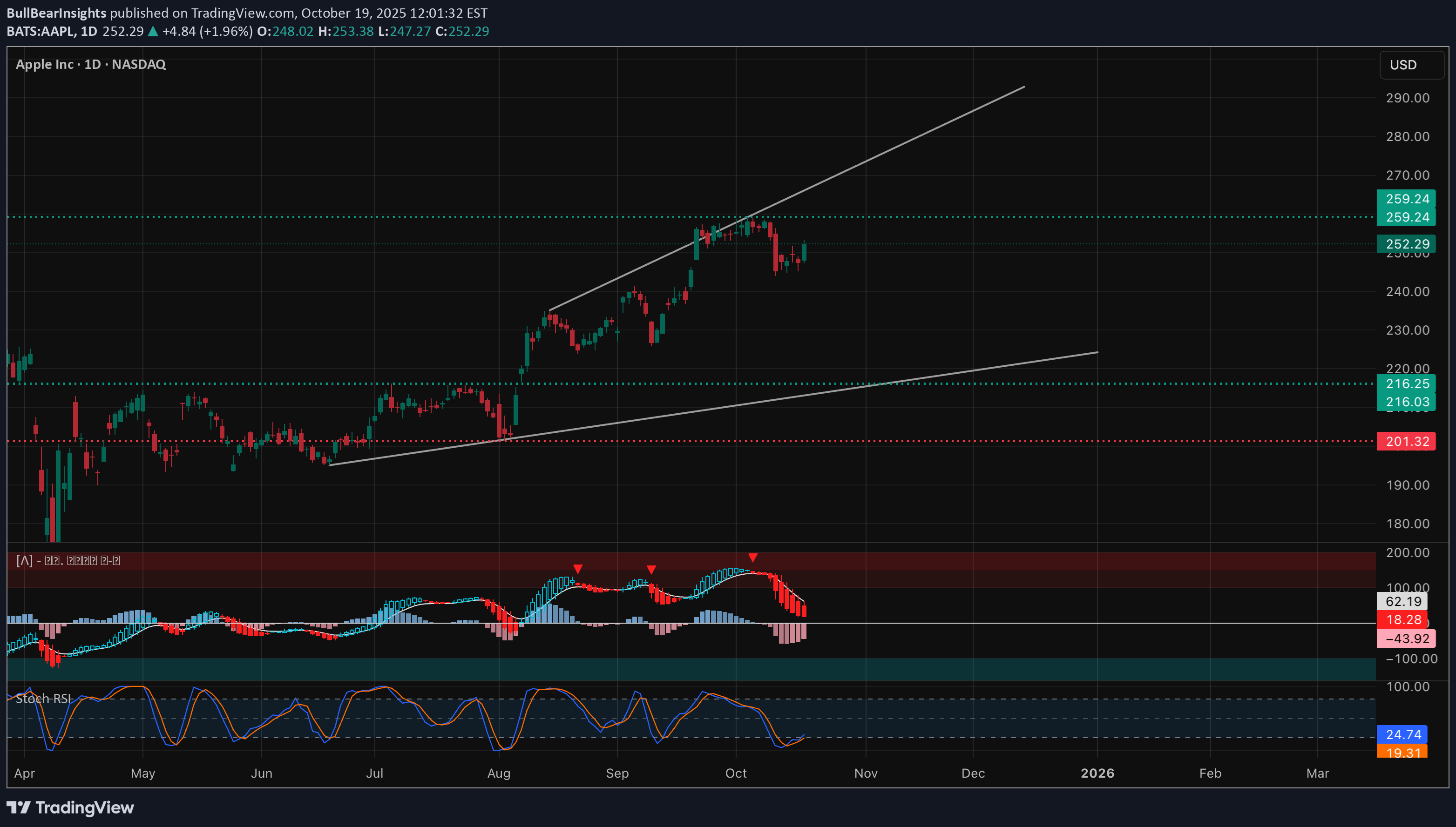The height and width of the screenshot is (827, 1456).
Task: Click the blue 24.74 Stoch RSI value label
Action: click(1402, 734)
